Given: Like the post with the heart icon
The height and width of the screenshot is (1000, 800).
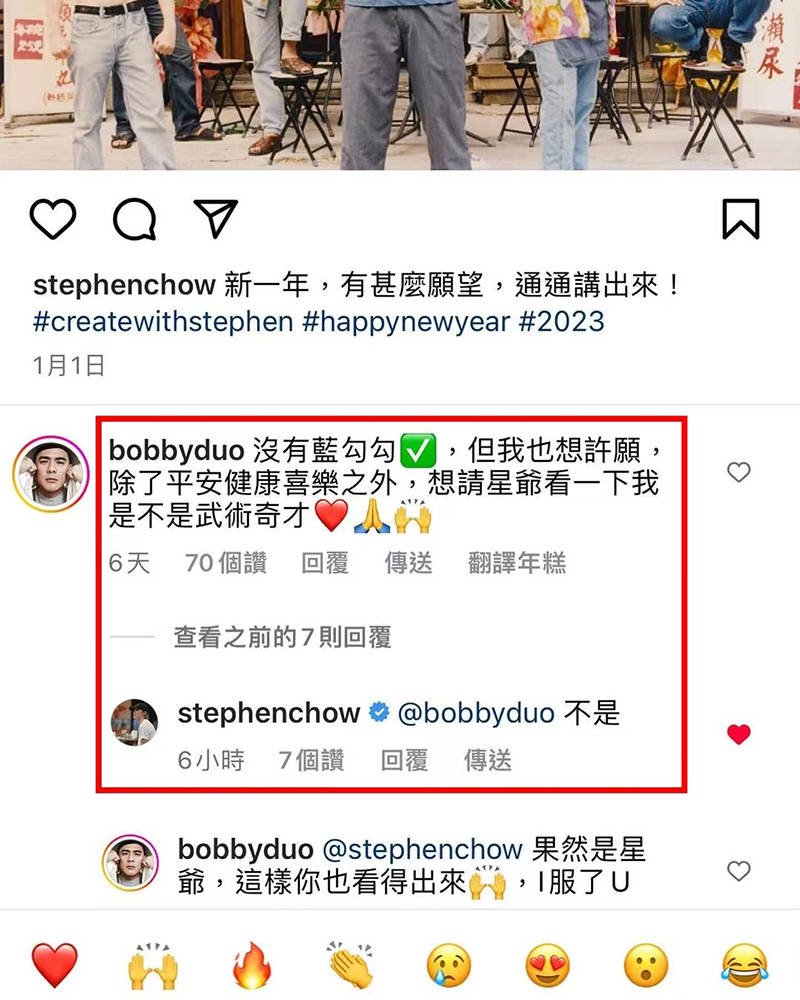Looking at the screenshot, I should tap(53, 219).
